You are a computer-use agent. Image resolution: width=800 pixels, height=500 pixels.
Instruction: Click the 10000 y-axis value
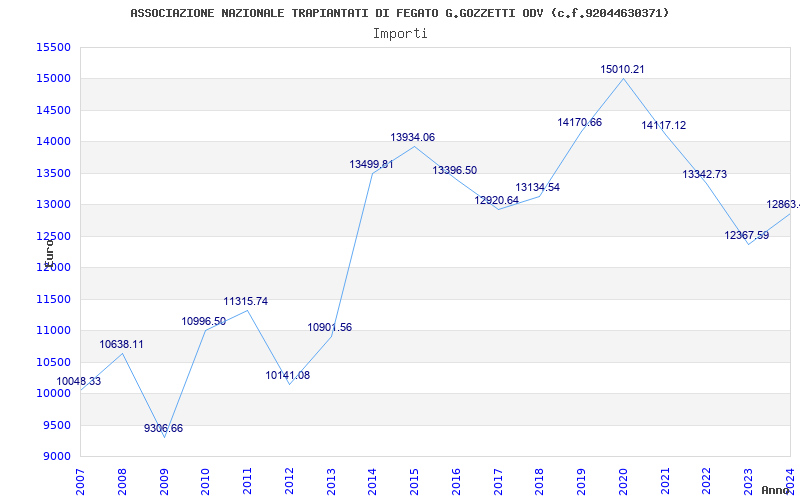(x=53, y=393)
